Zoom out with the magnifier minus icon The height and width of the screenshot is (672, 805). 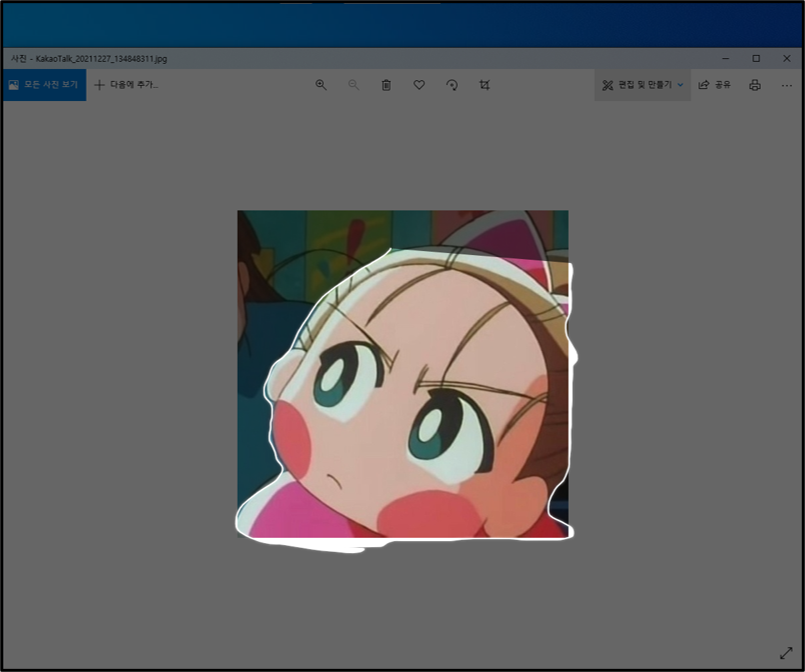click(x=354, y=85)
